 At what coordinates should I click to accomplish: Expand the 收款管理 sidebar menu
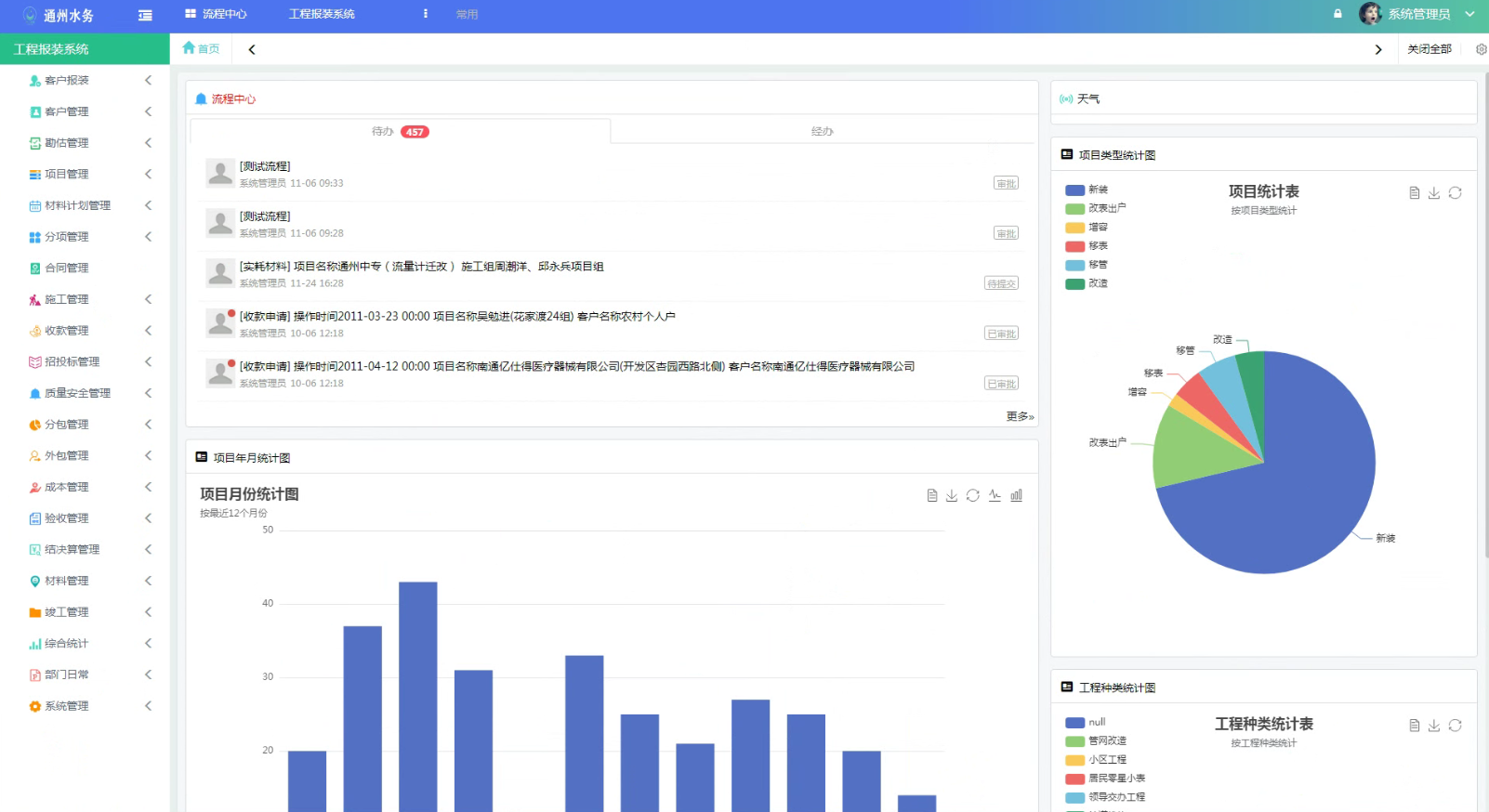coord(85,331)
